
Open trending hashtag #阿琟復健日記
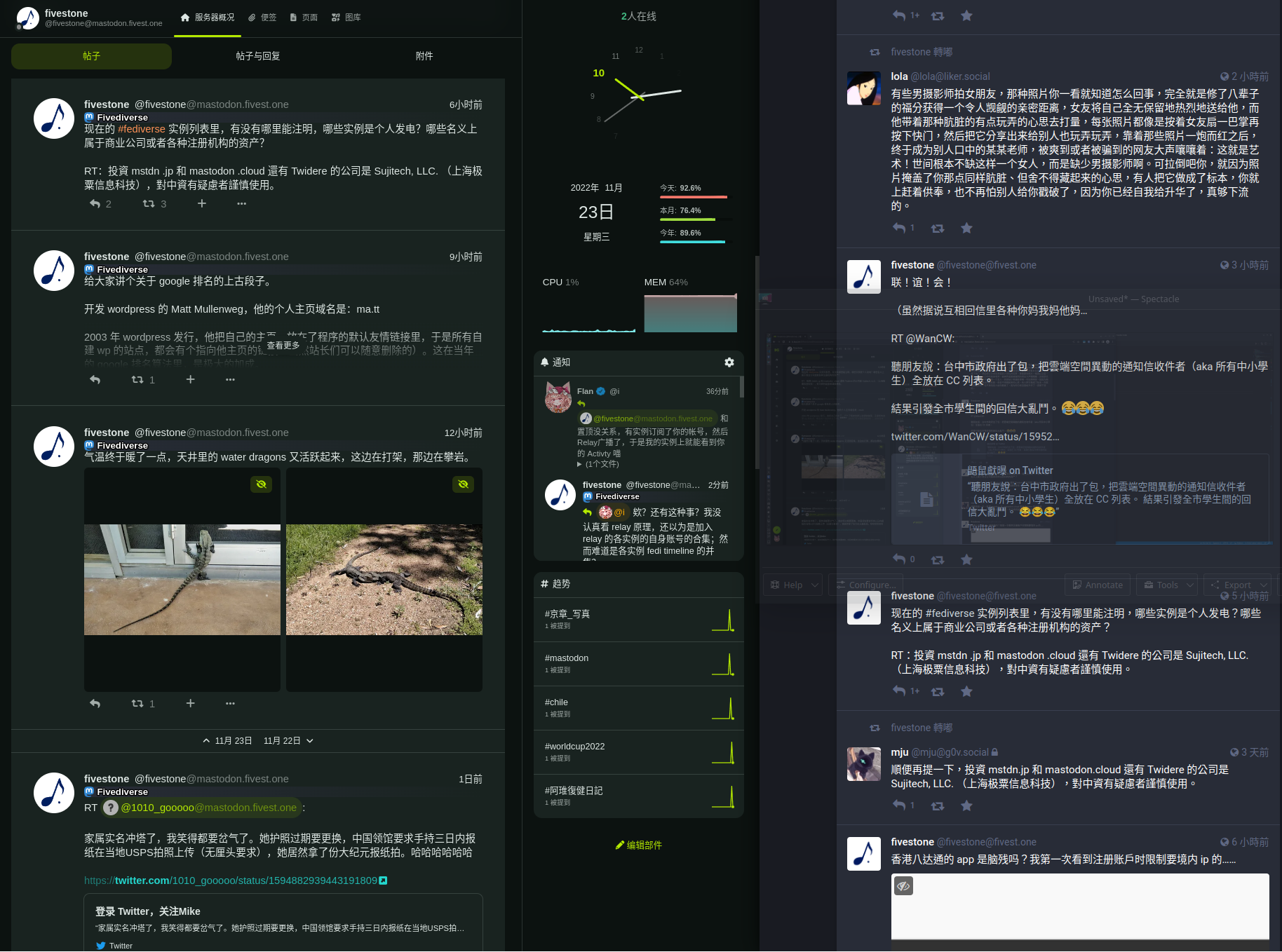tap(574, 790)
